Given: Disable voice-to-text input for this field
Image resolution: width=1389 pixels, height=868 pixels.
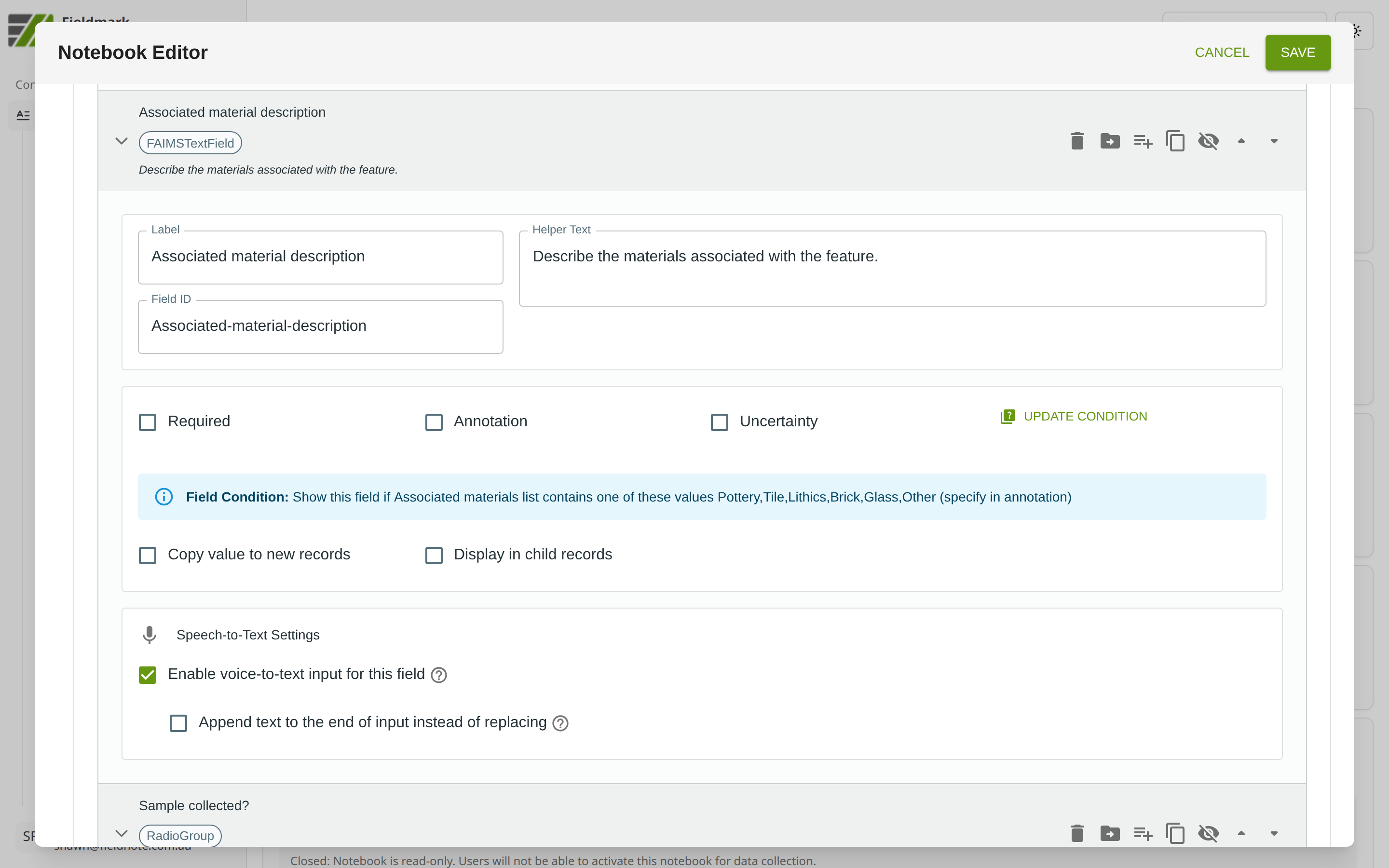Looking at the screenshot, I should pyautogui.click(x=148, y=675).
